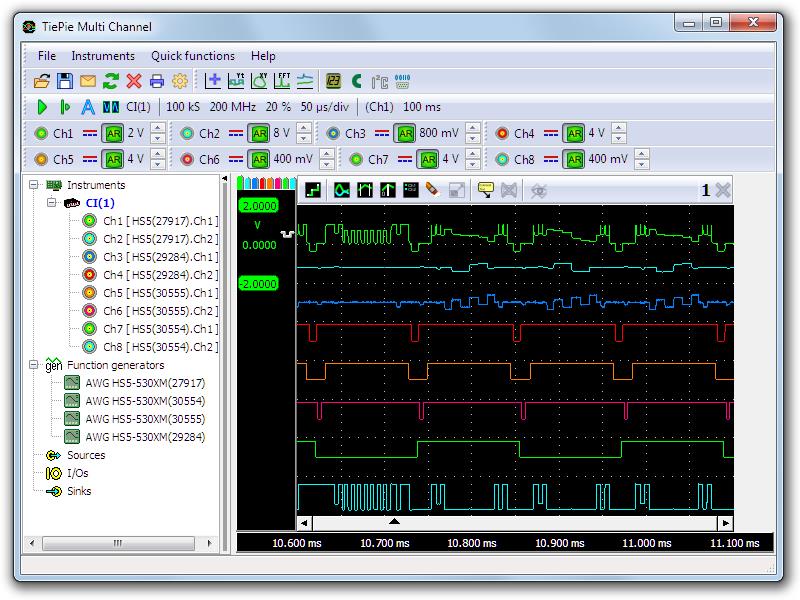Click the red X delete icon in the main toolbar

point(134,81)
